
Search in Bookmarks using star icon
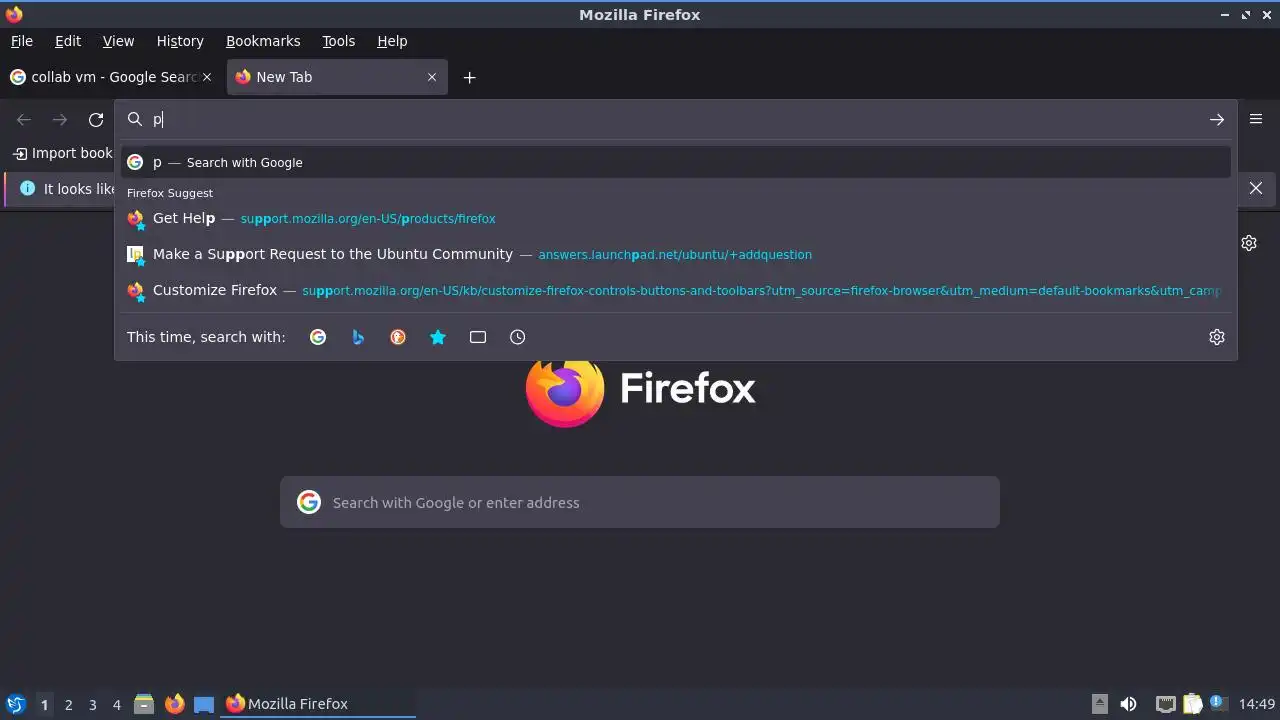click(438, 337)
